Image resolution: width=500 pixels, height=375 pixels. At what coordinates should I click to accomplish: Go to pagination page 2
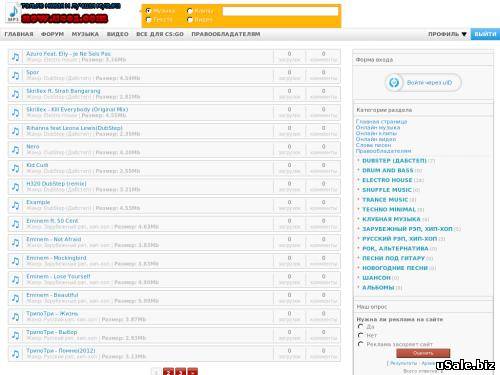click(168, 371)
